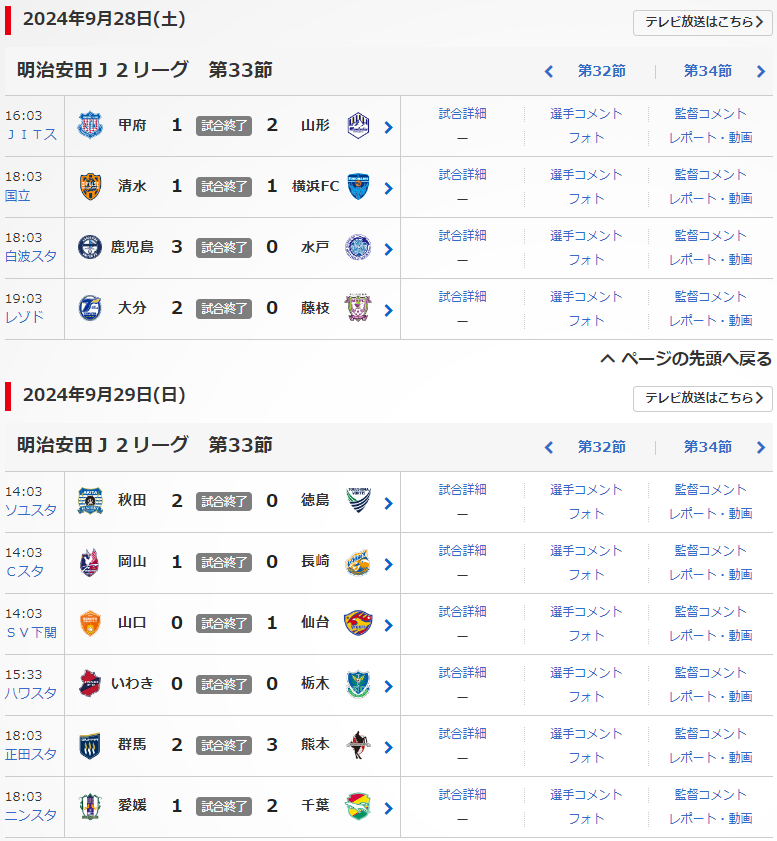Click the Kofu team crest icon

(x=91, y=126)
